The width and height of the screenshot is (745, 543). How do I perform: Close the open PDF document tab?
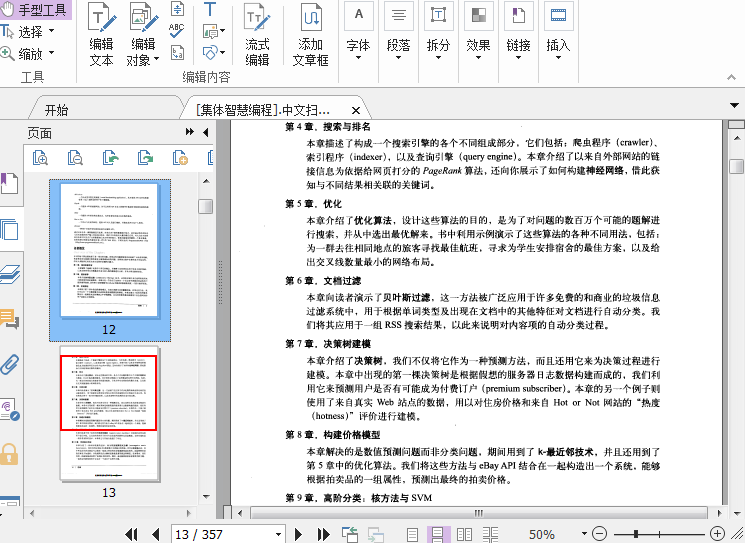point(354,110)
